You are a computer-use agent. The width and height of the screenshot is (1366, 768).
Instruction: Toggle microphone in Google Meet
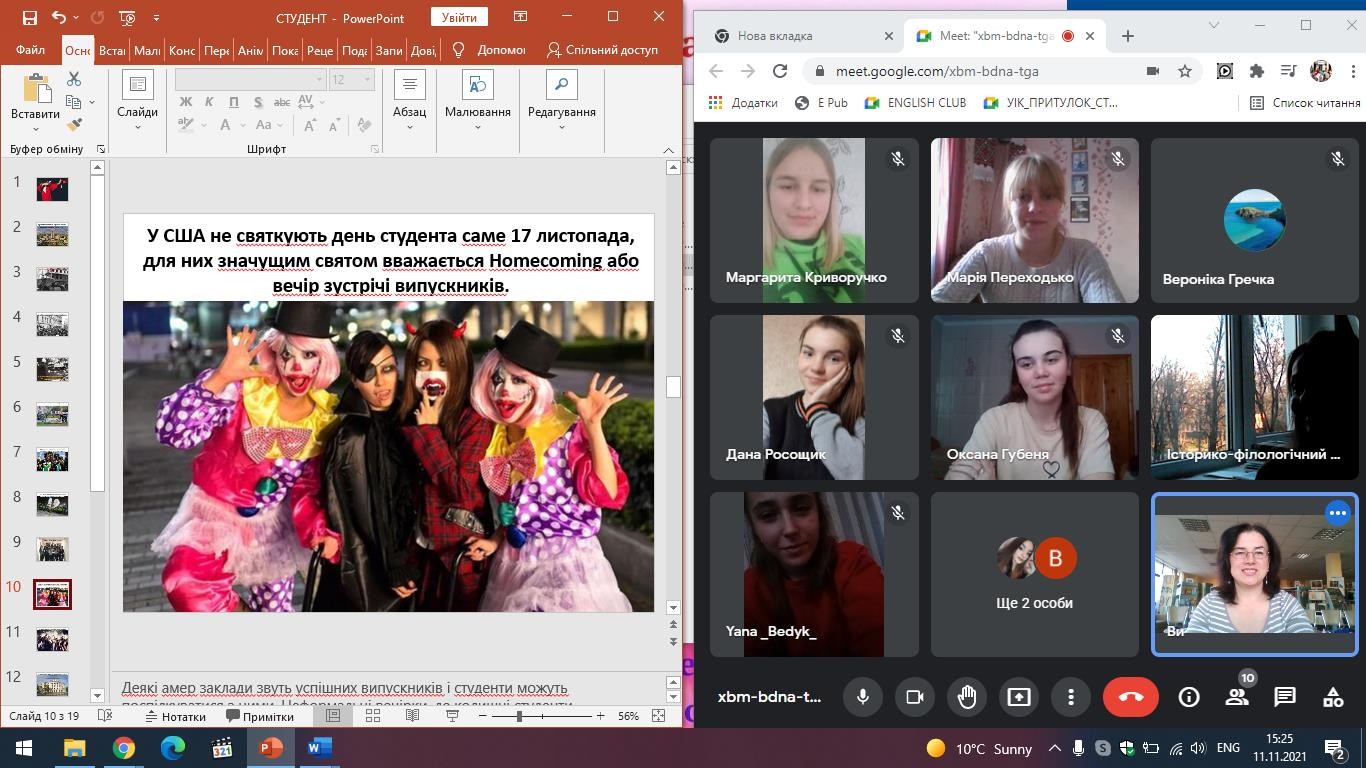(x=862, y=697)
